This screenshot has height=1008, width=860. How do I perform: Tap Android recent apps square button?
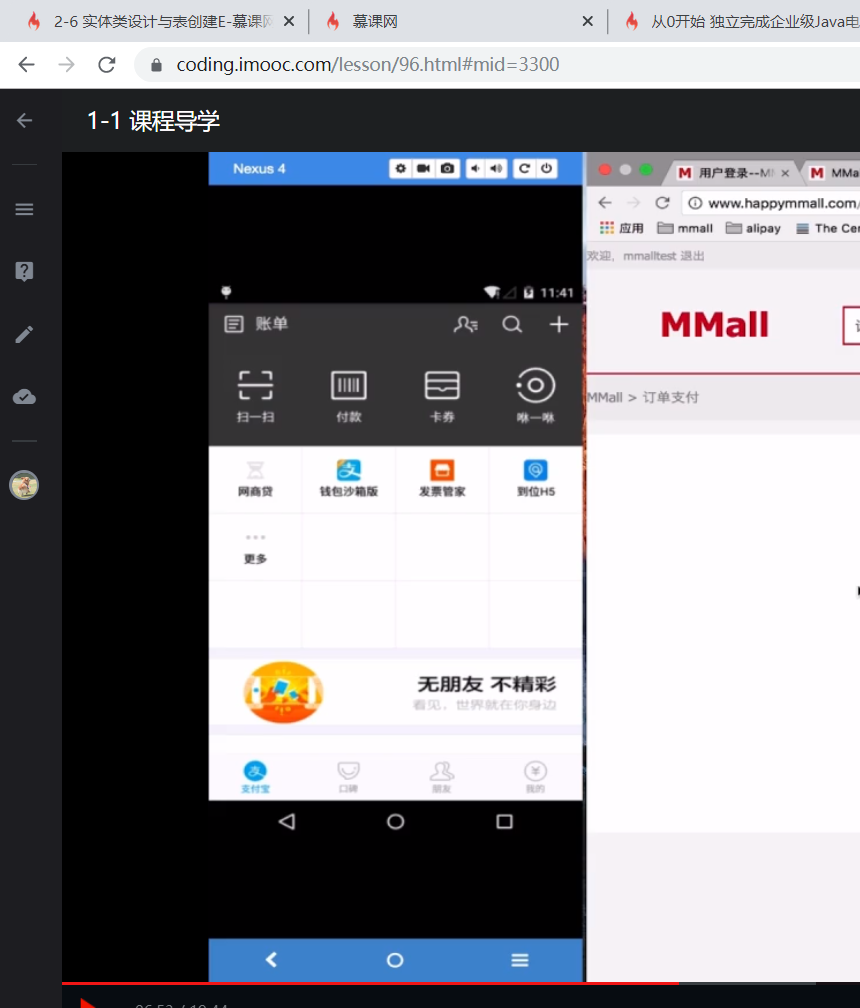coord(505,822)
